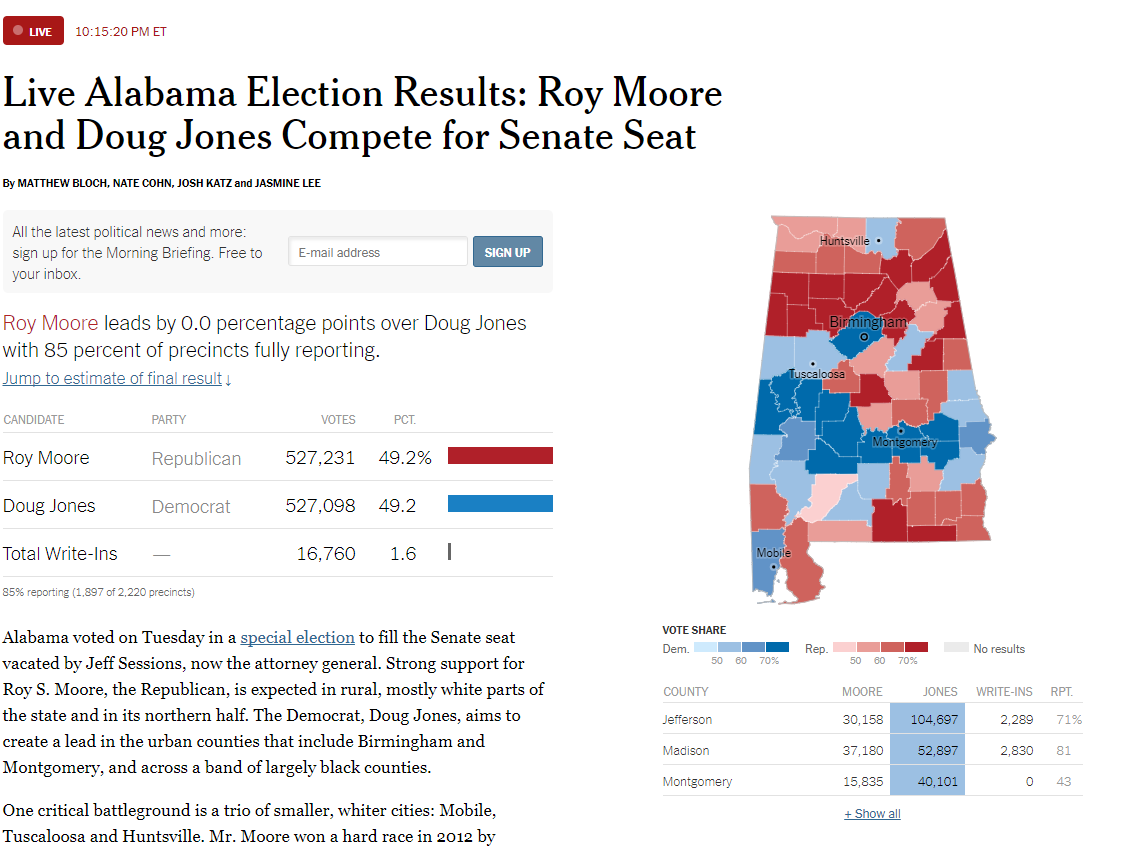
Task: Jump to estimate of final result
Action: [x=117, y=378]
